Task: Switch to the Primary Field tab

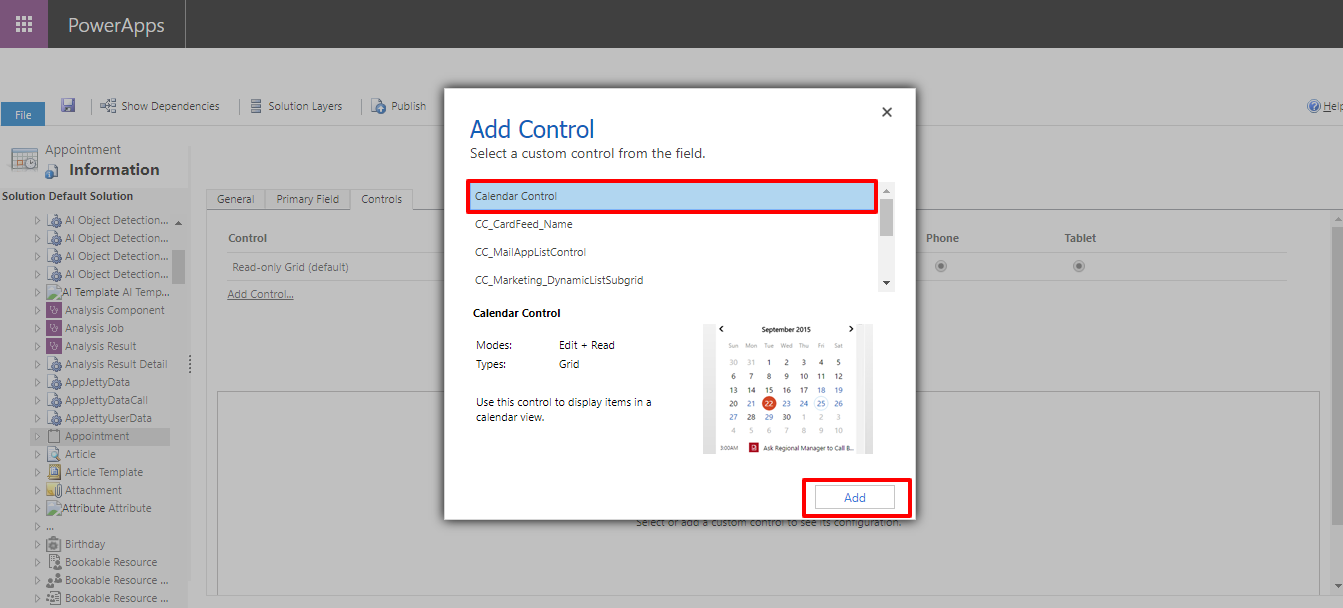Action: tap(307, 199)
